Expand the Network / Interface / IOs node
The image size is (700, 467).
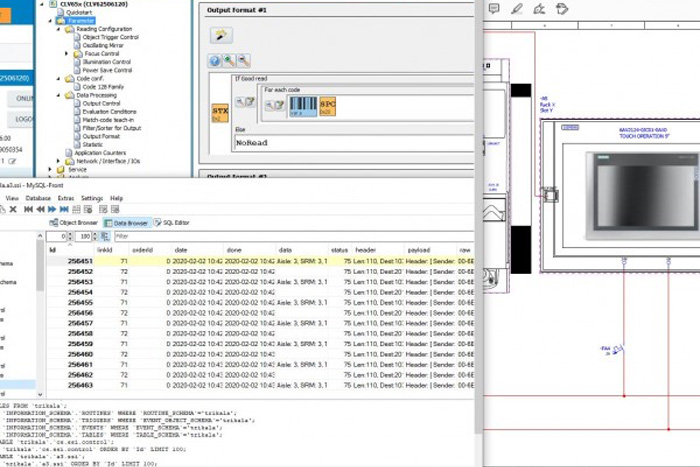(x=58, y=161)
